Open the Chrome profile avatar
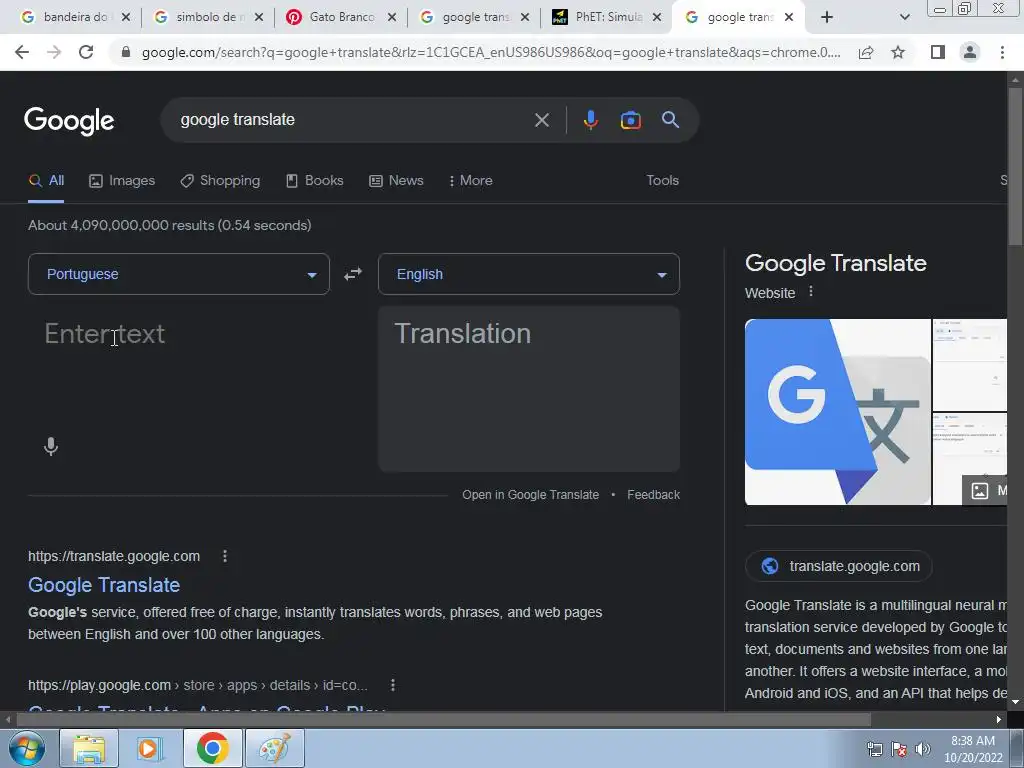 970,52
